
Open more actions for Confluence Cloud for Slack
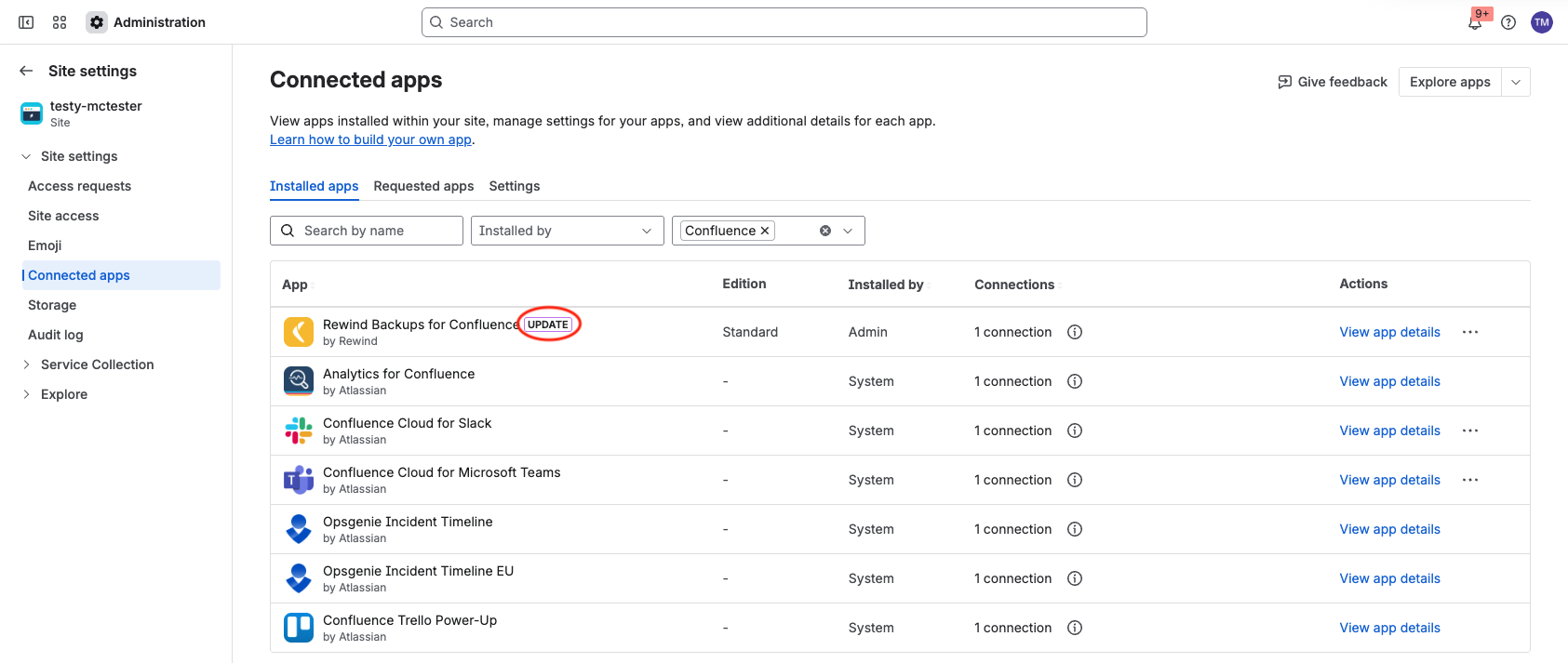coord(1470,431)
